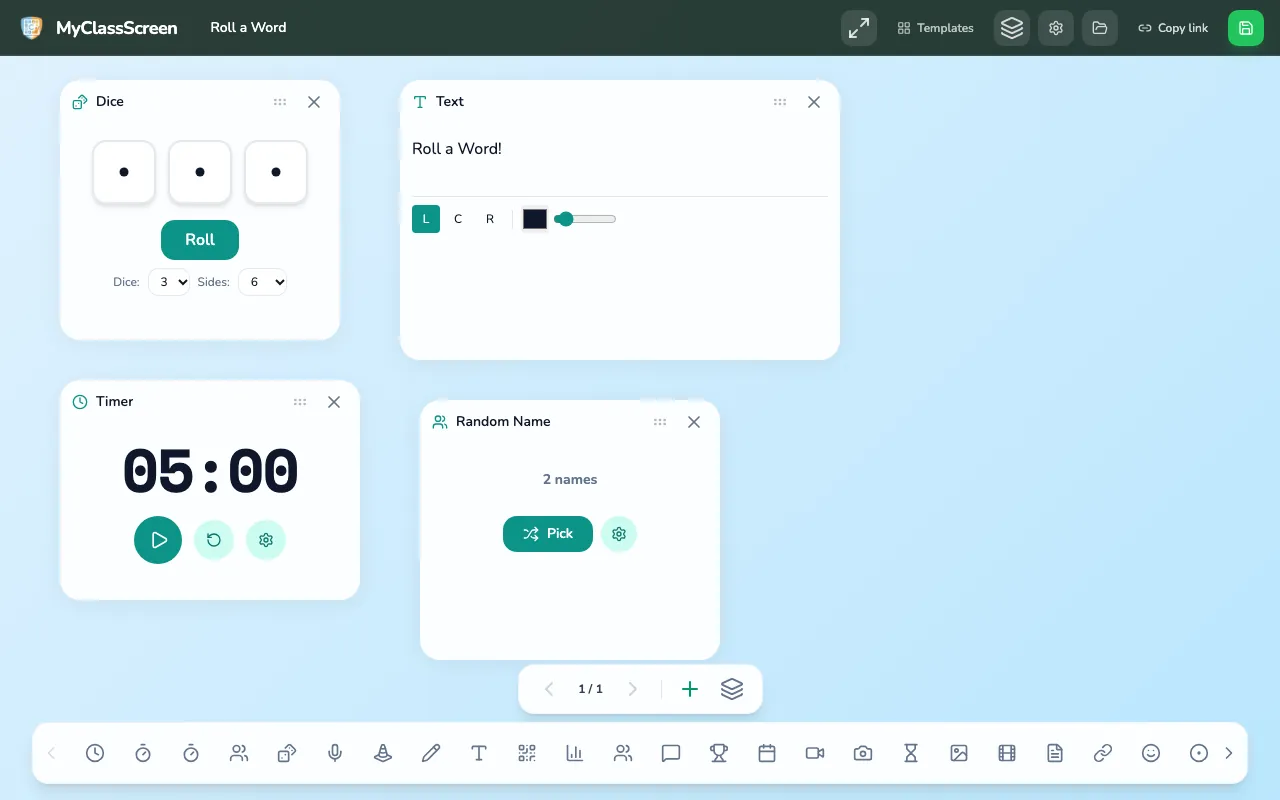Screen dimensions: 1280x800
Task: Open the calendar widget
Action: (x=767, y=753)
